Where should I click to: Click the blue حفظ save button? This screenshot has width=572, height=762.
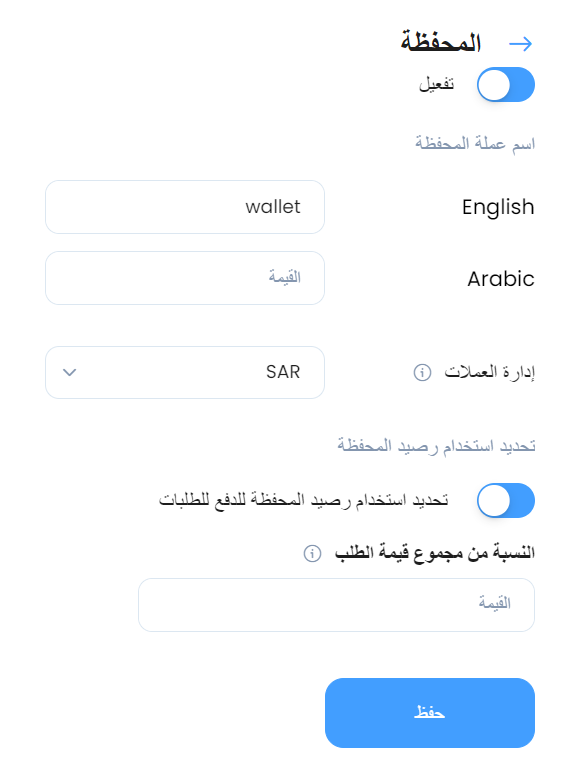430,713
